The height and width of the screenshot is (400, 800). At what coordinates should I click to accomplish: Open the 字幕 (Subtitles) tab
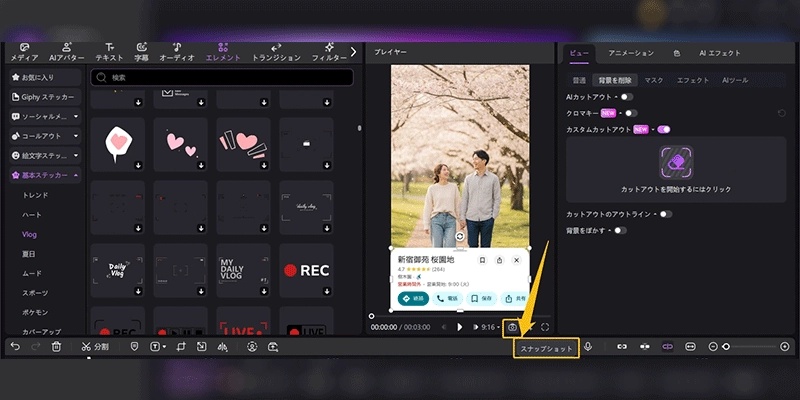tap(141, 53)
